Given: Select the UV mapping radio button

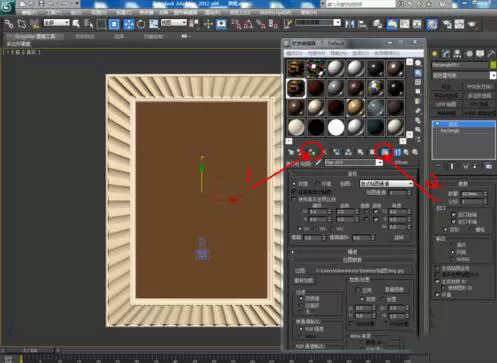Looking at the screenshot, I should coord(300,229).
